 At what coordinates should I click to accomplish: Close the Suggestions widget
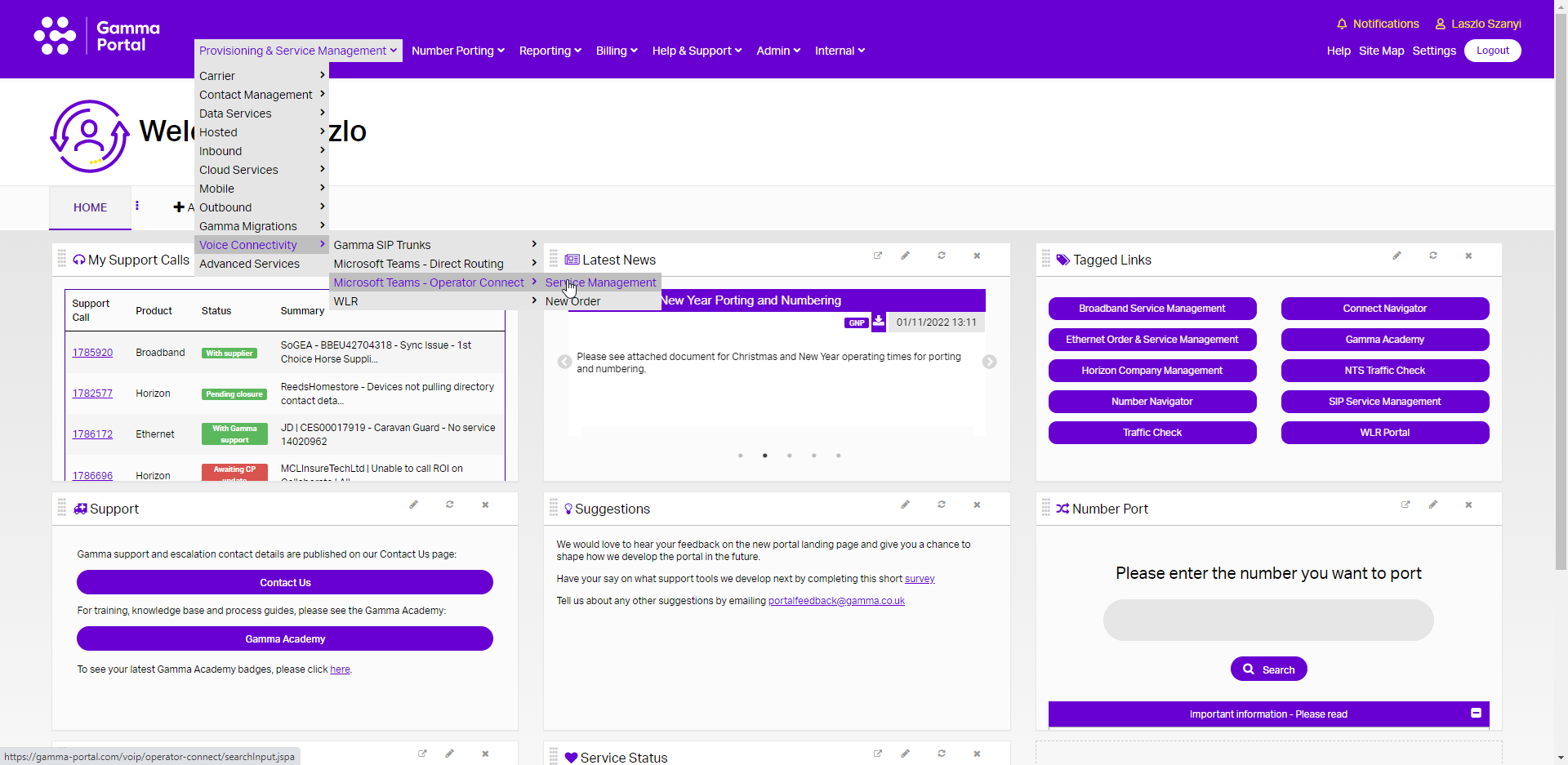point(977,505)
